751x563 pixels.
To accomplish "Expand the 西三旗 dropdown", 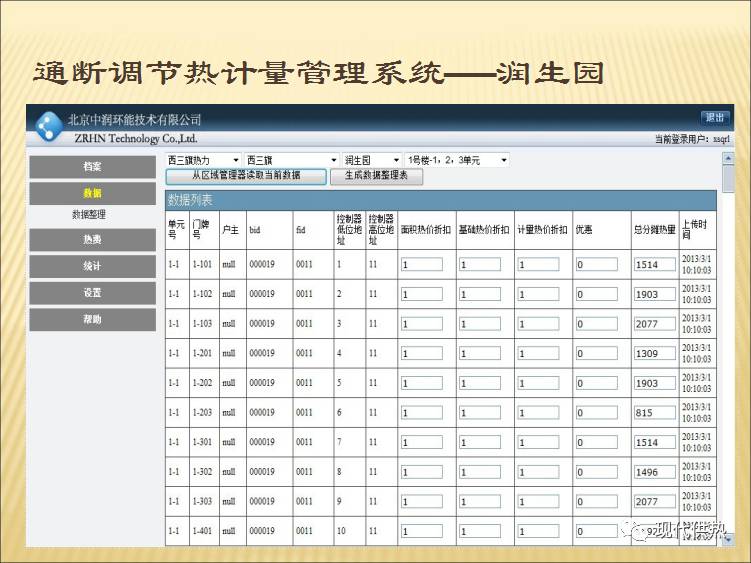I will [x=292, y=160].
